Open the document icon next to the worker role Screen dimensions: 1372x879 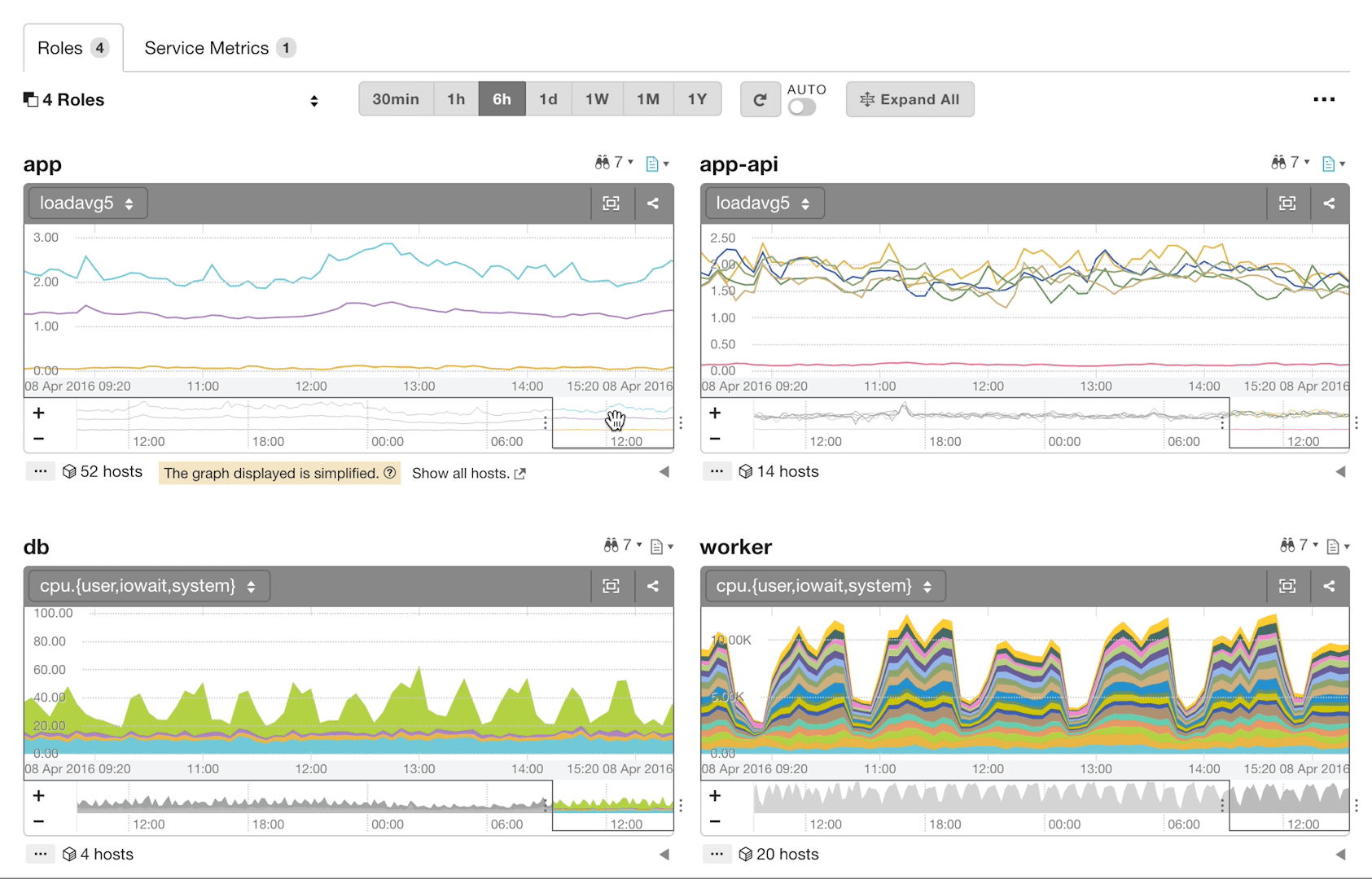click(x=1333, y=546)
